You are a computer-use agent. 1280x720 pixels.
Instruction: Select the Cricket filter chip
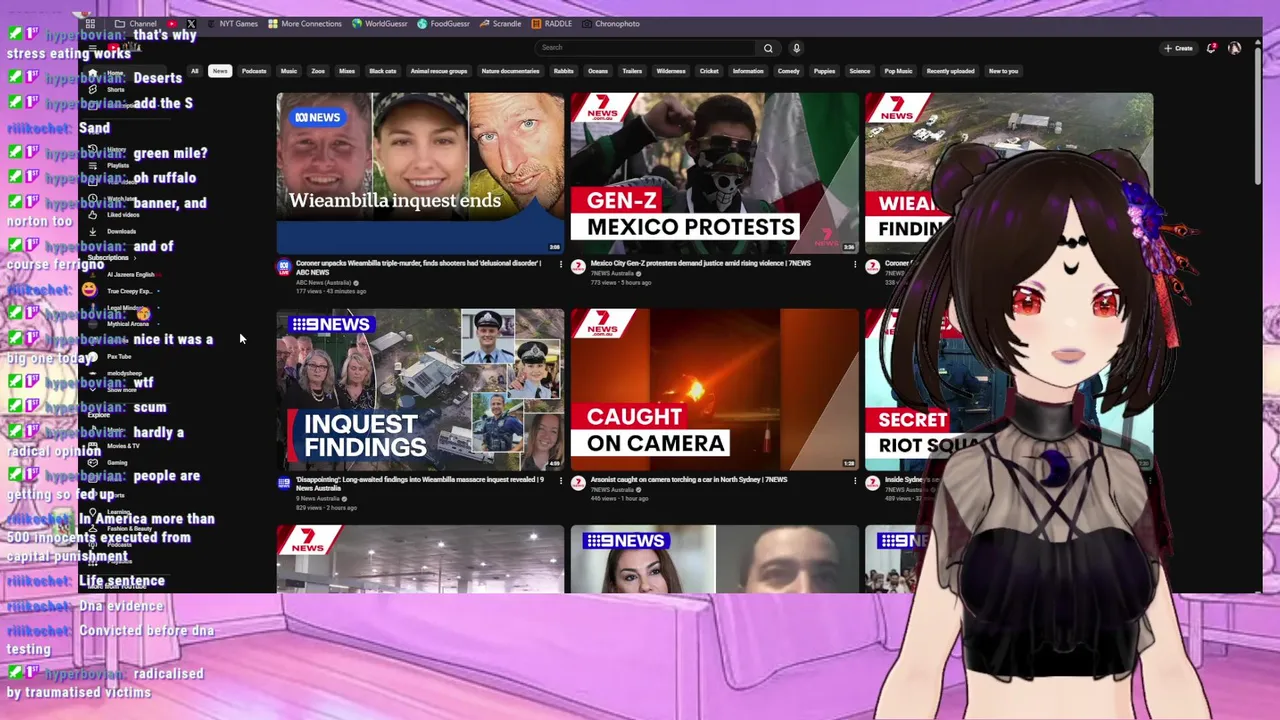pos(709,71)
